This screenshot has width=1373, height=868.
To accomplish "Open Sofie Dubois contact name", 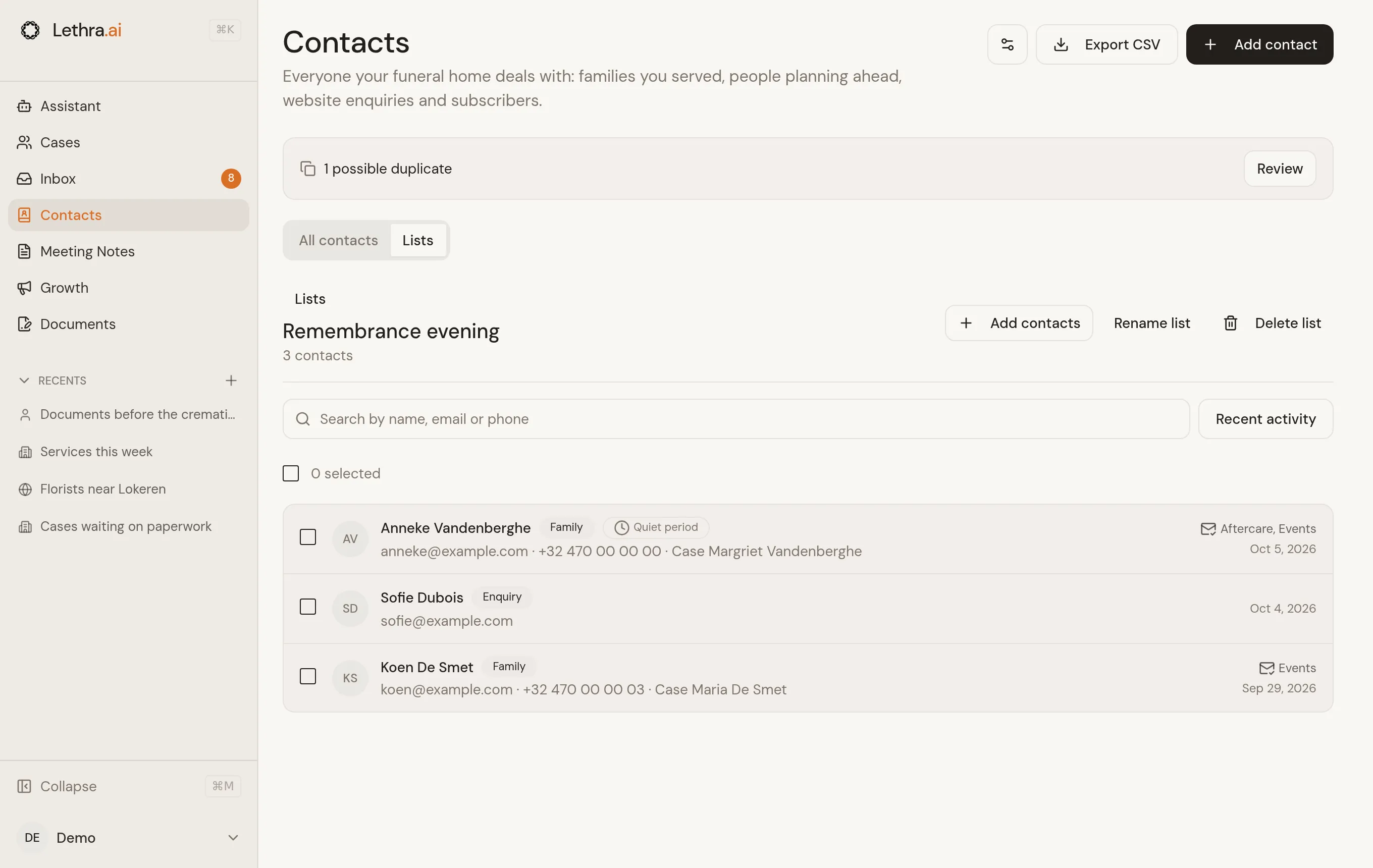I will click(421, 598).
